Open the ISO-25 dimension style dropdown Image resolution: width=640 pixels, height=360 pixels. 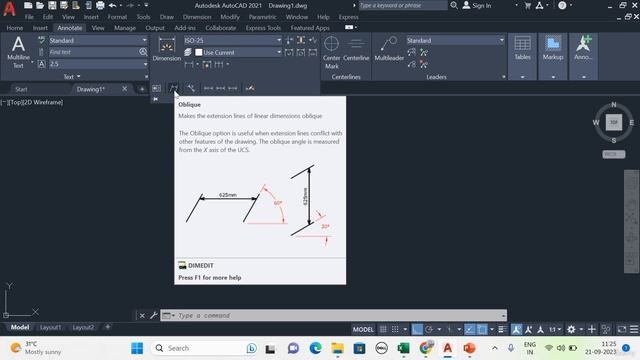click(x=232, y=40)
